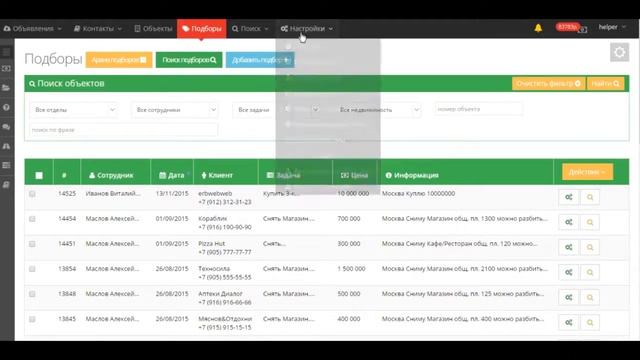Viewport: 640px width, 360px height.
Task: Expand the Все задачи dropdown
Action: tap(276, 110)
